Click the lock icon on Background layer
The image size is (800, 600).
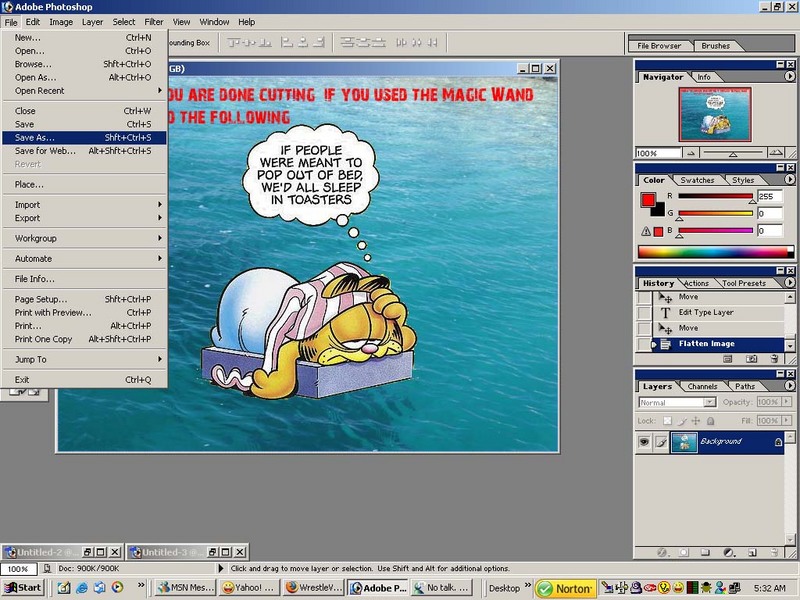(778, 442)
